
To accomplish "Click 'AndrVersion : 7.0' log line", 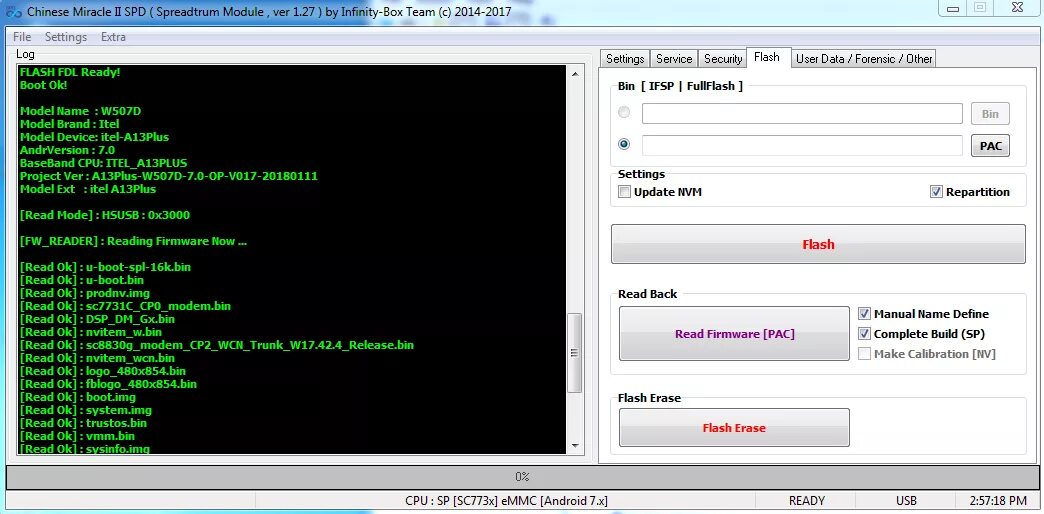I will pos(67,150).
